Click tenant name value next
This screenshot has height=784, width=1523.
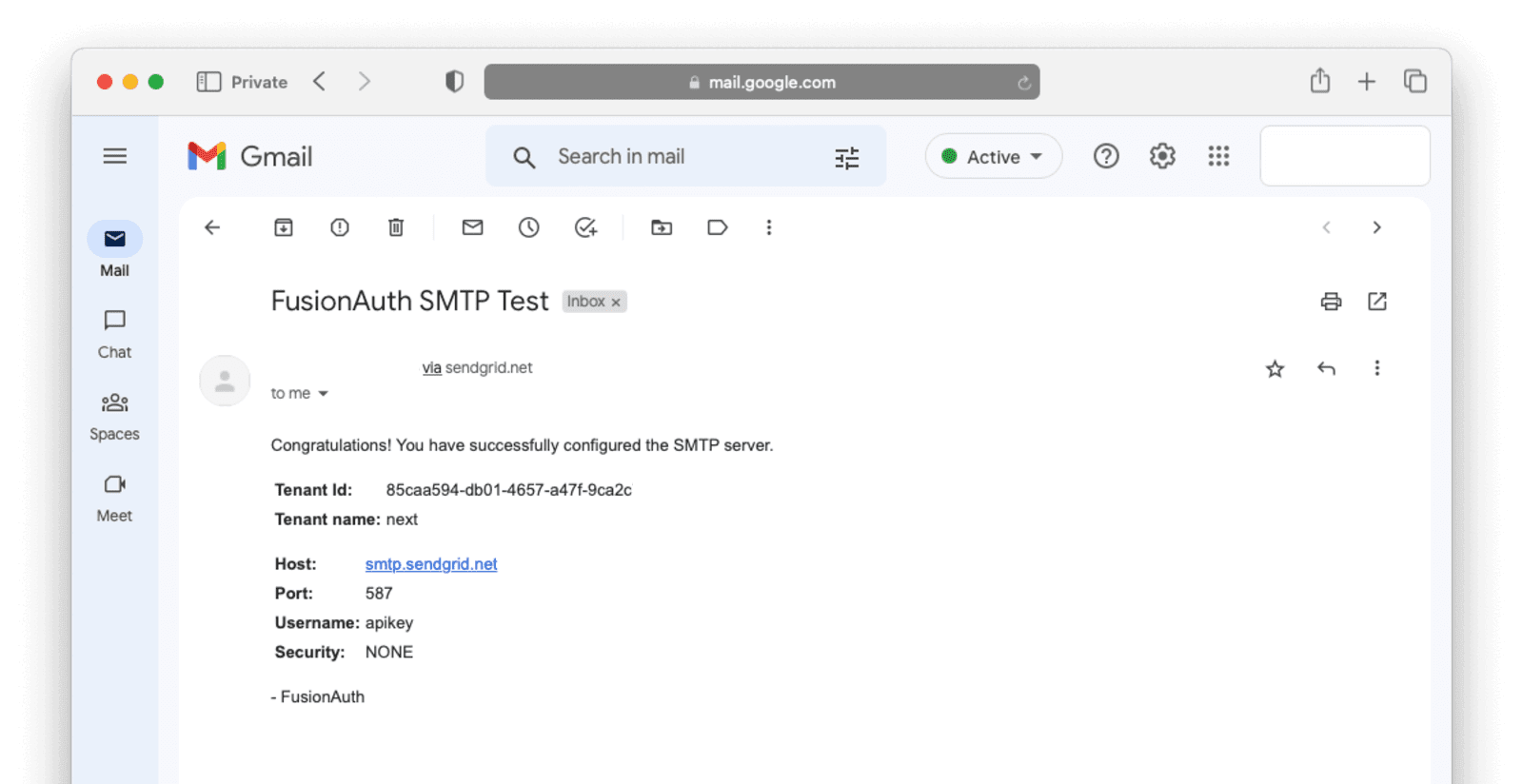pos(402,519)
